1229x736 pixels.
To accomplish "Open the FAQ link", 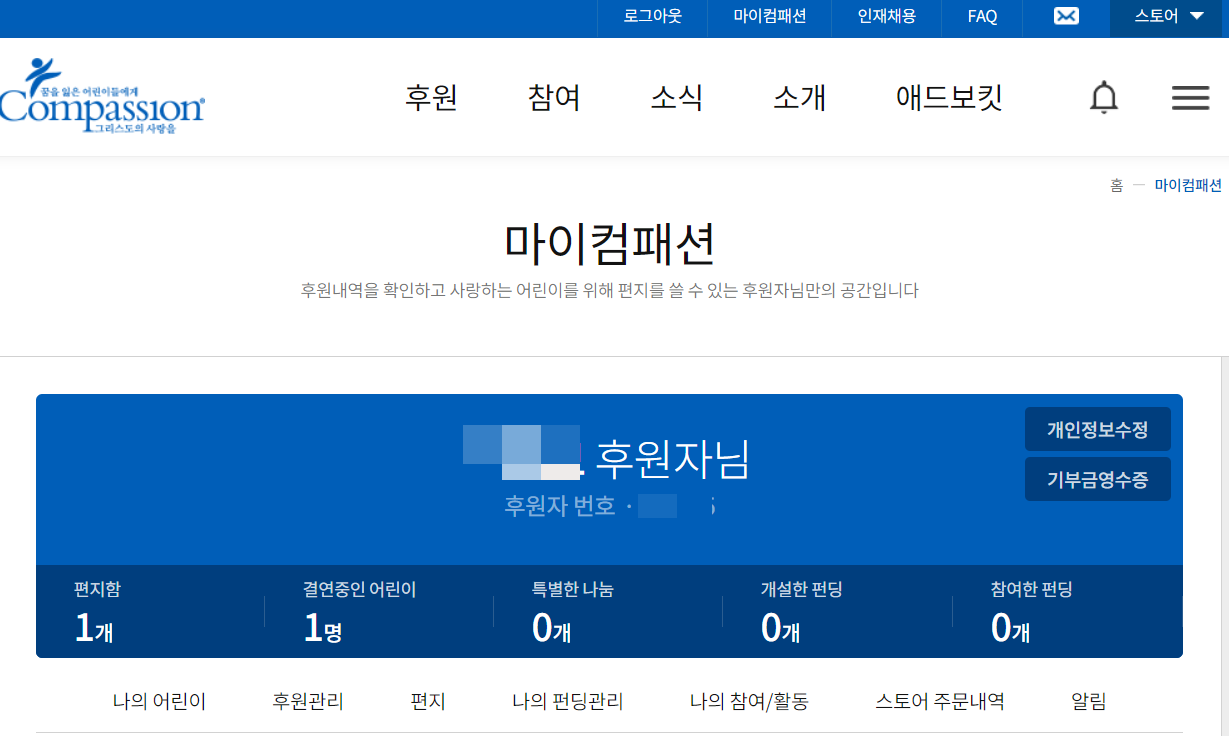I will click(982, 17).
